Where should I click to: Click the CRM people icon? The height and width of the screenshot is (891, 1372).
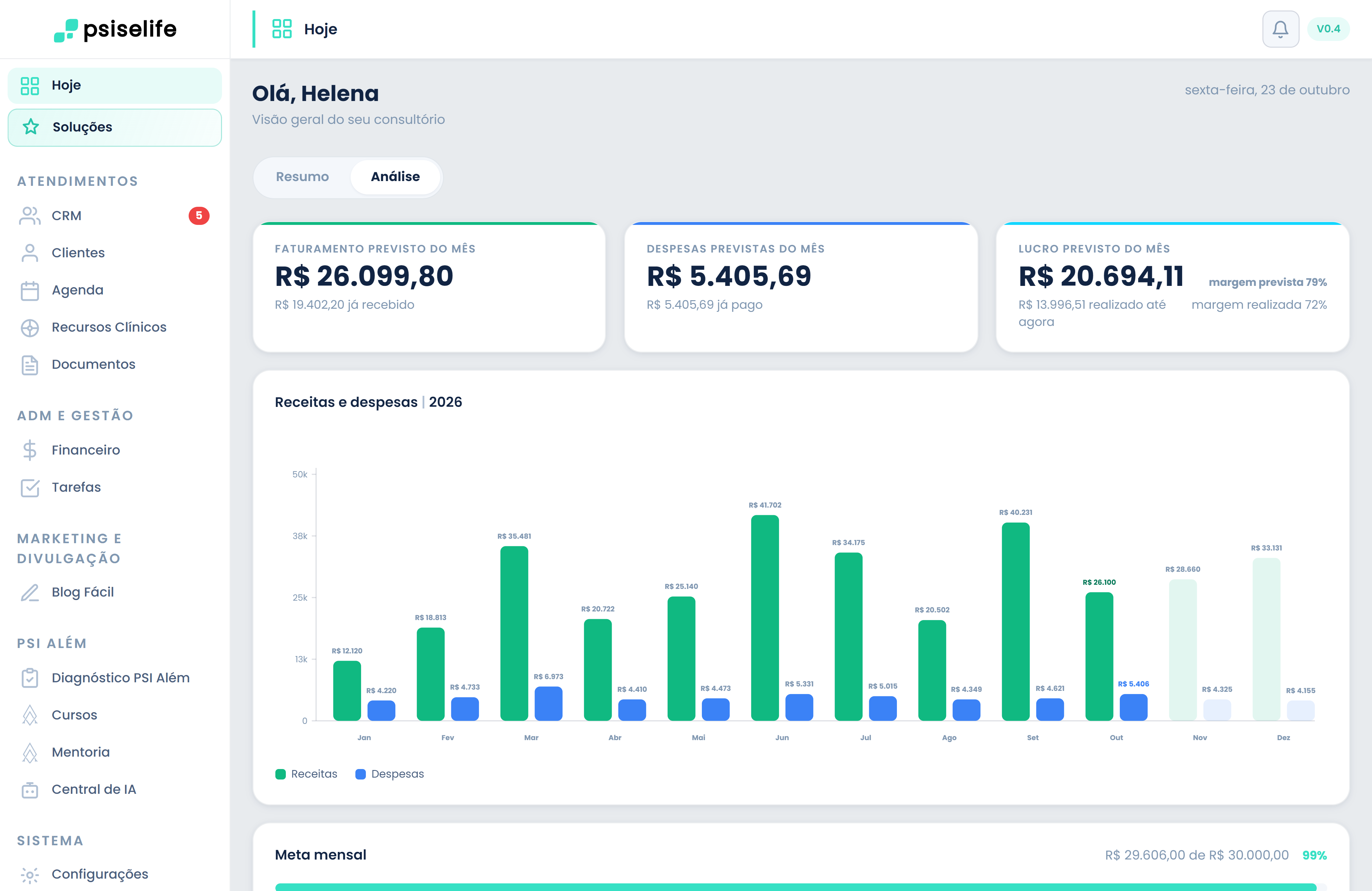(30, 216)
